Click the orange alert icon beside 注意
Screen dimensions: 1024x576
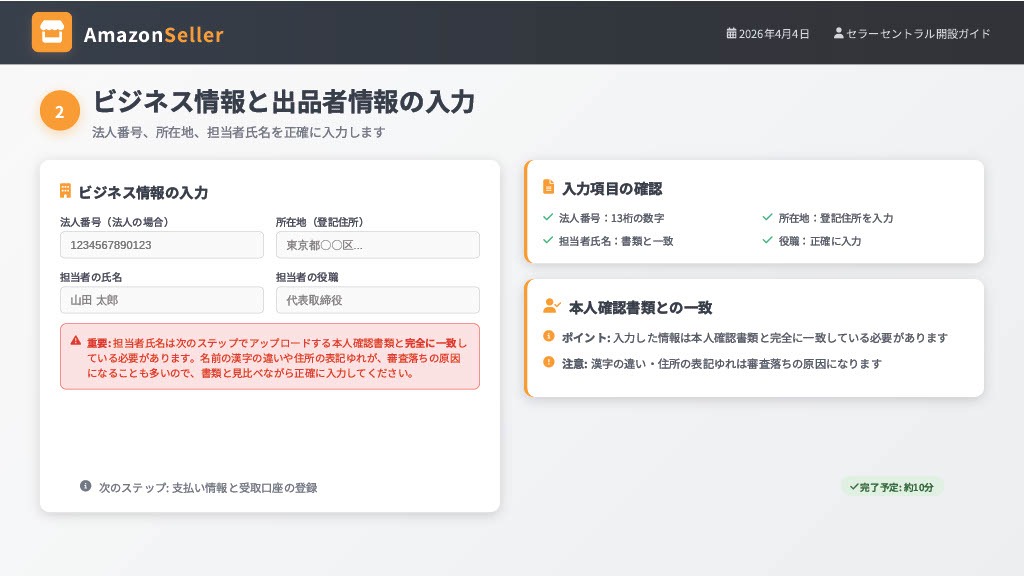tap(548, 362)
